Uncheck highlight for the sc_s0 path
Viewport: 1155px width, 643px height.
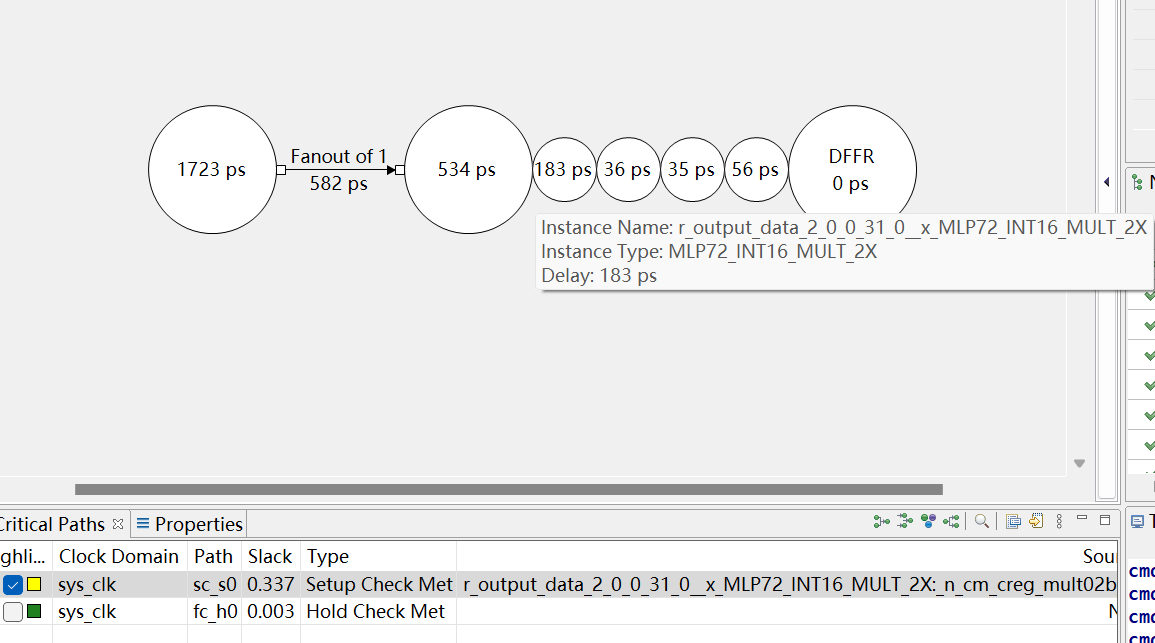click(13, 584)
